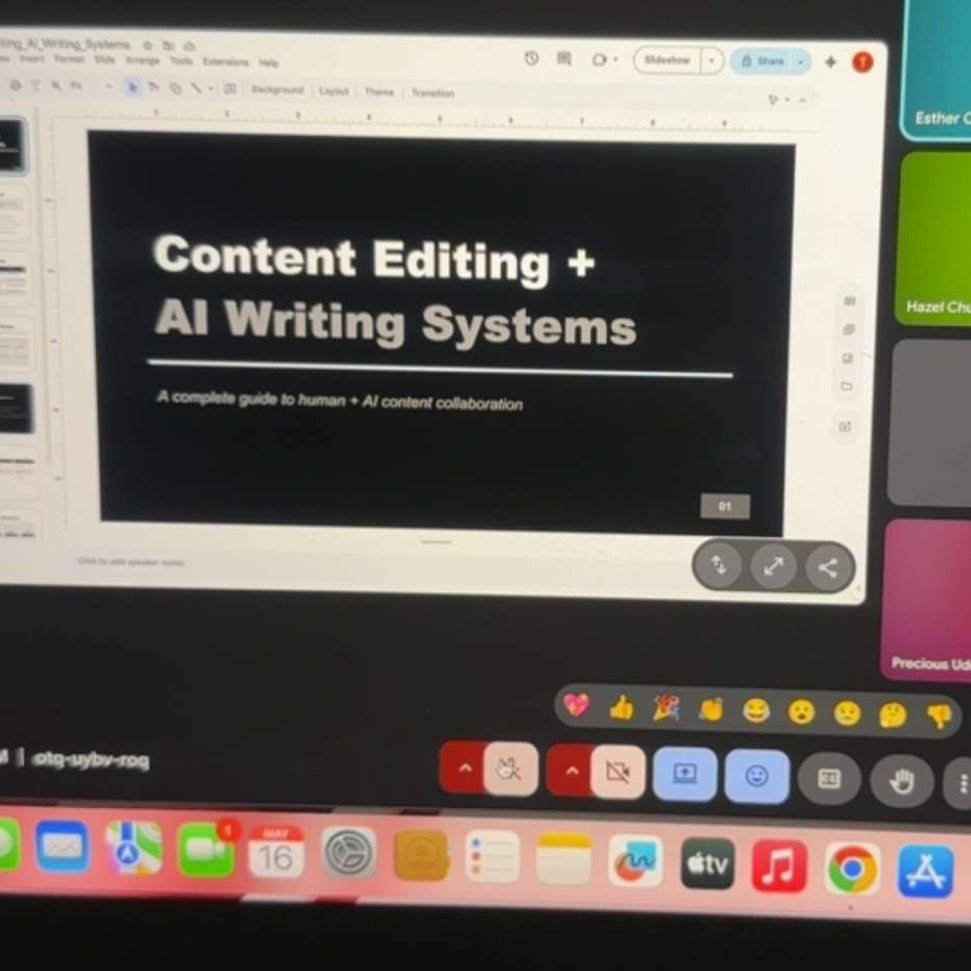This screenshot has height=971, width=971.
Task: Raise your hand in the meeting
Action: click(x=901, y=781)
